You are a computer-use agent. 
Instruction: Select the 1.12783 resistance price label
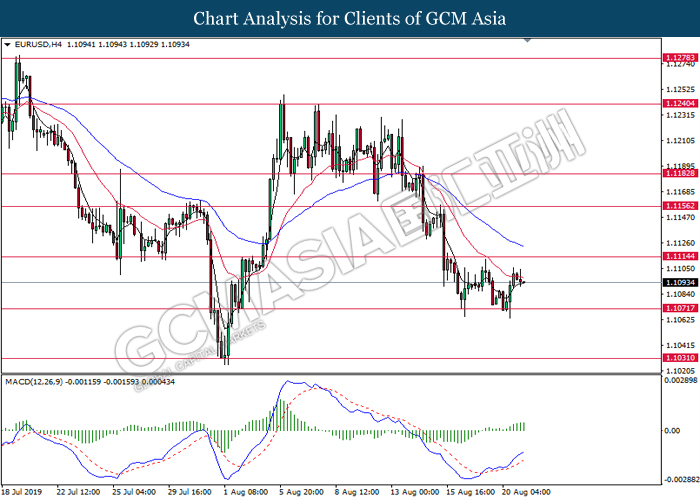(680, 58)
